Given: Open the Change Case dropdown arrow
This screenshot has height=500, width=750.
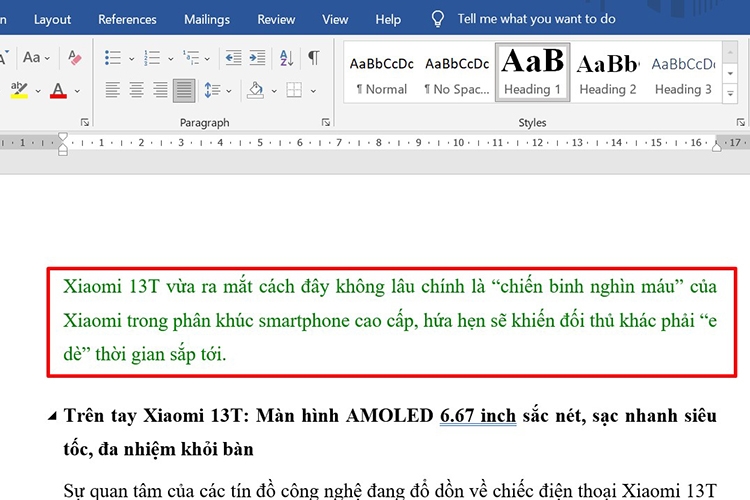Looking at the screenshot, I should pos(47,58).
